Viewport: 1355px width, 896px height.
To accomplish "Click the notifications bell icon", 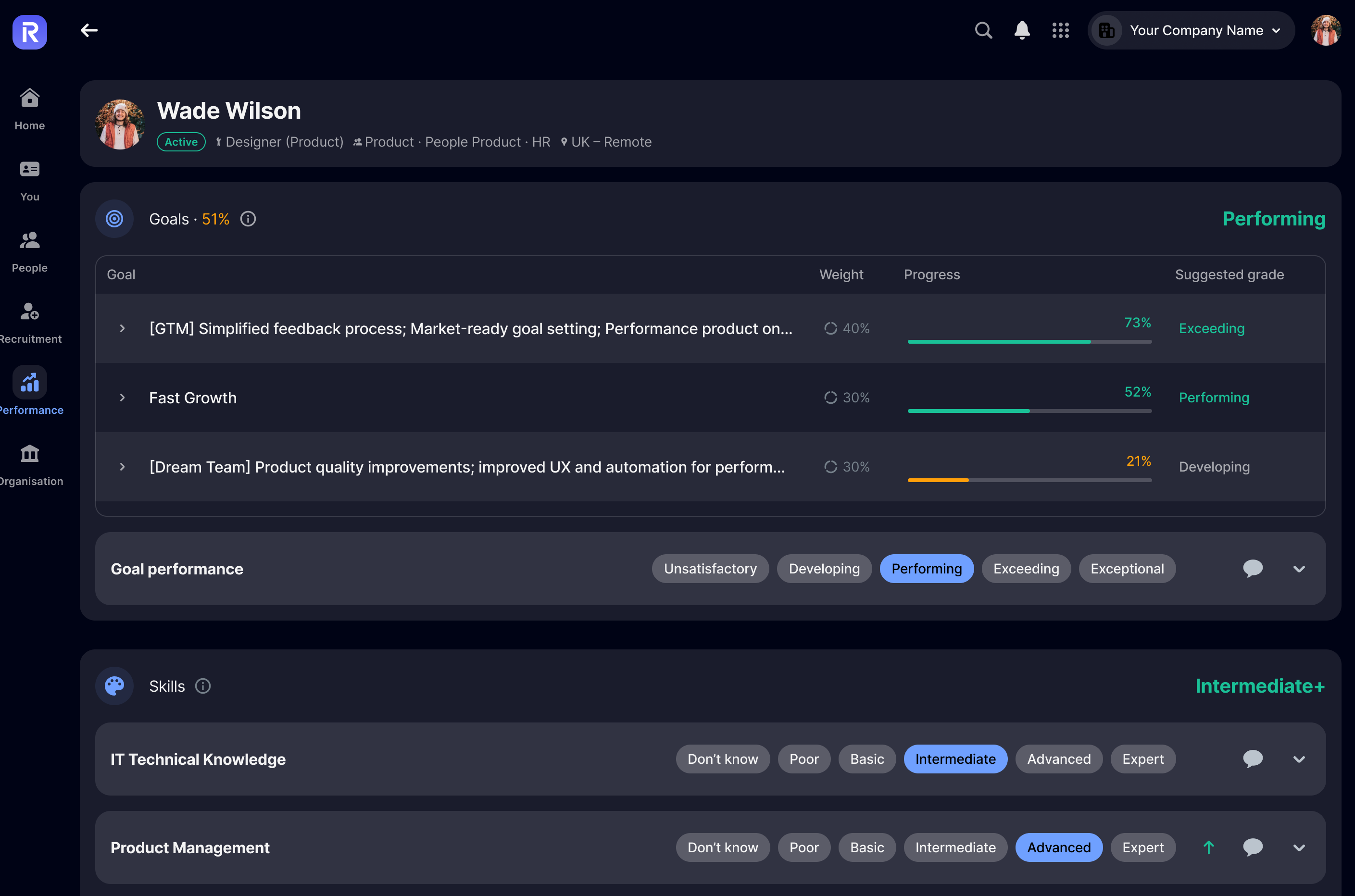I will (x=1021, y=30).
